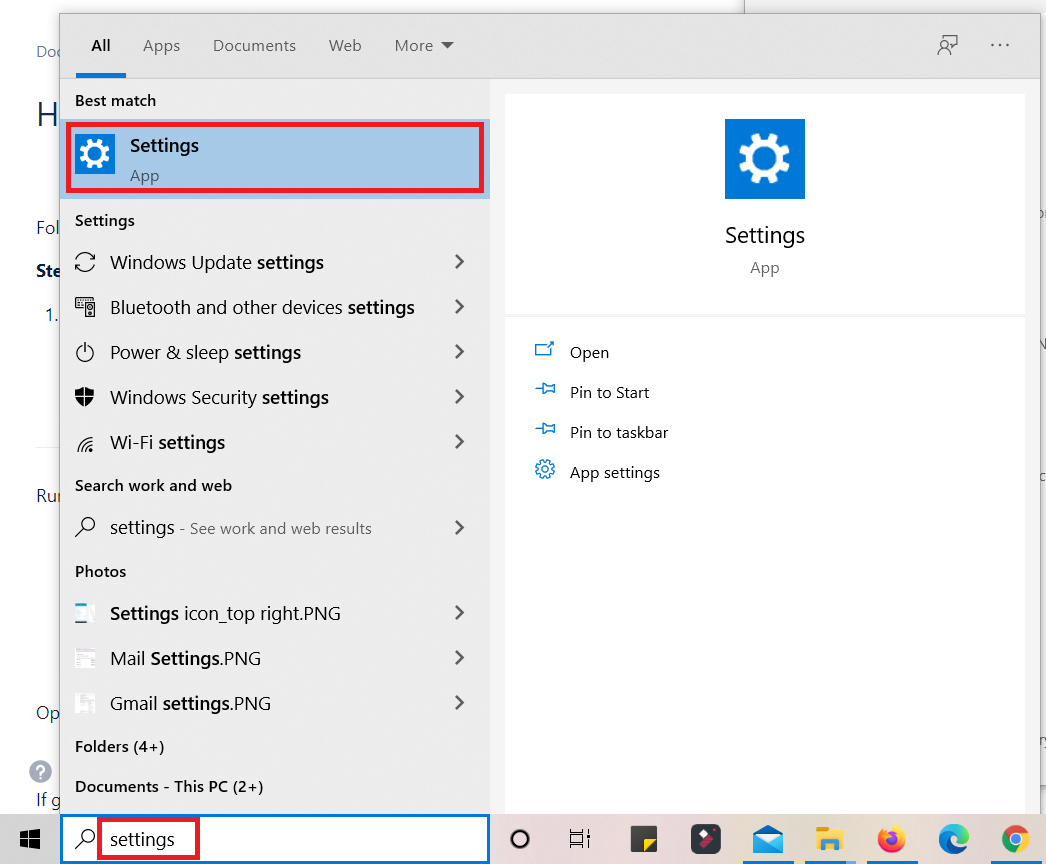The width and height of the screenshot is (1046, 864).
Task: Click the Open launch icon
Action: click(x=544, y=349)
